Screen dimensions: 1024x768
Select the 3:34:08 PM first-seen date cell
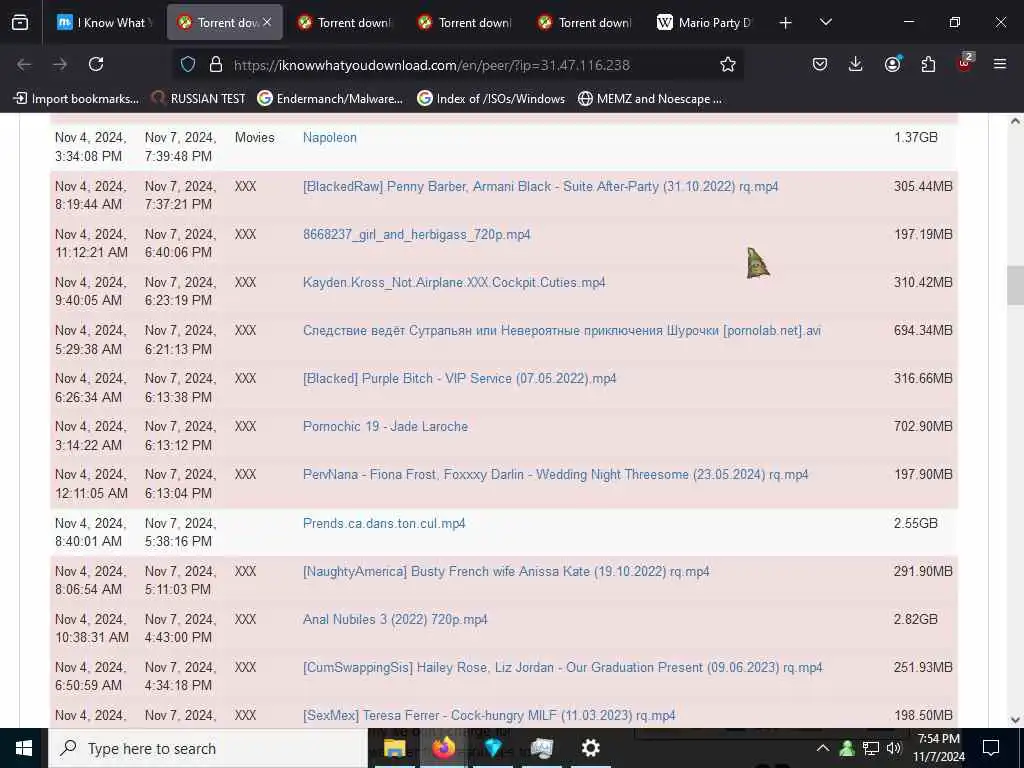pyautogui.click(x=91, y=147)
